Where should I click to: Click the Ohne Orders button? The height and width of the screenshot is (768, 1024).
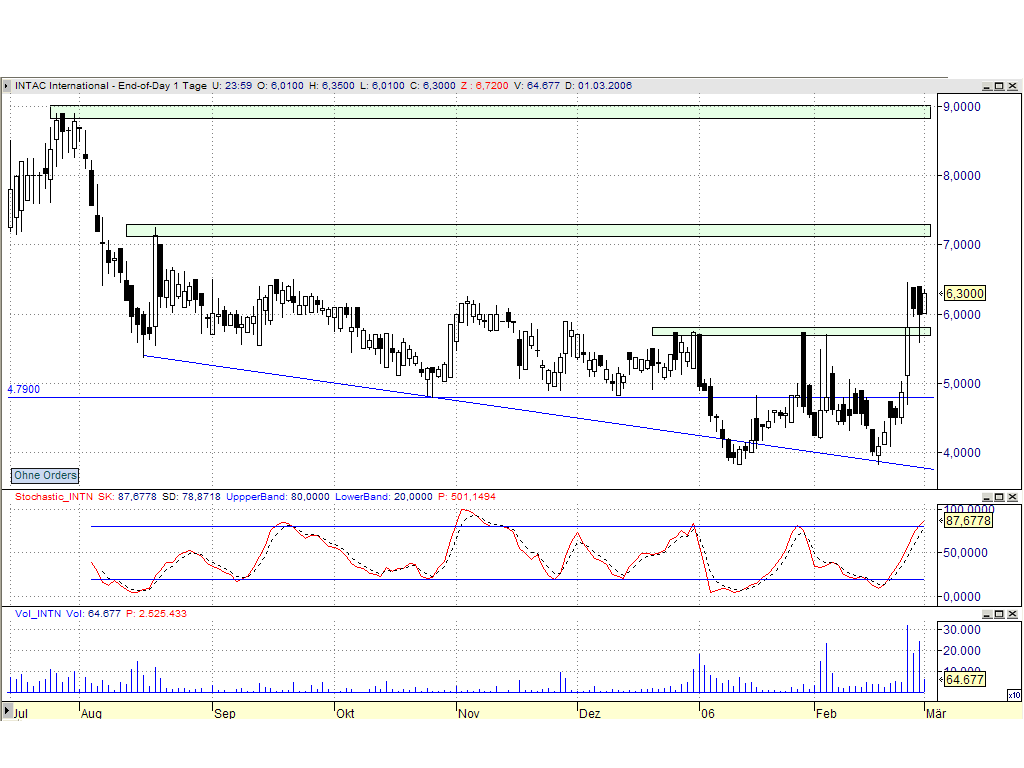[x=45, y=475]
